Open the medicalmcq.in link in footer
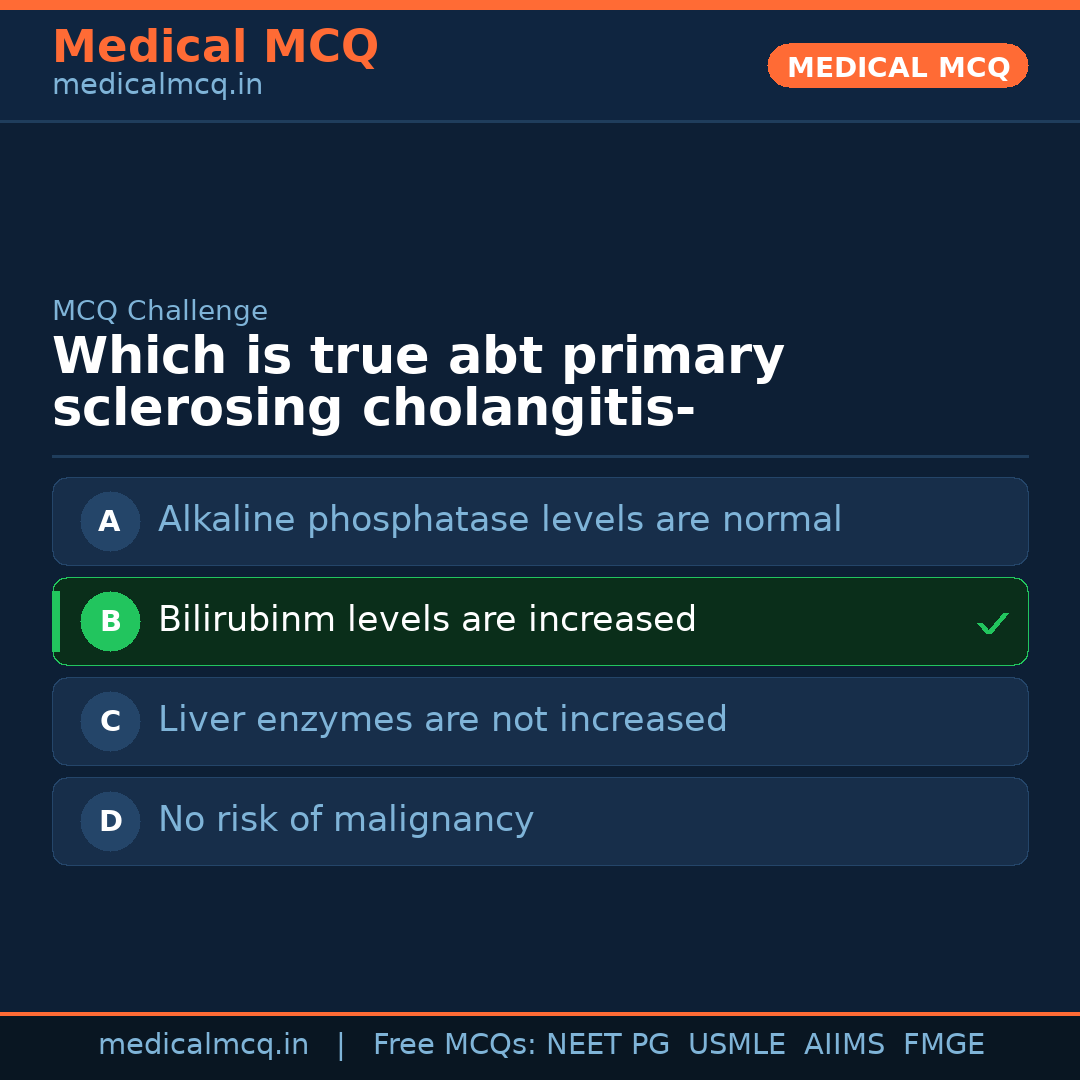1080x1080 pixels. click(x=203, y=1045)
